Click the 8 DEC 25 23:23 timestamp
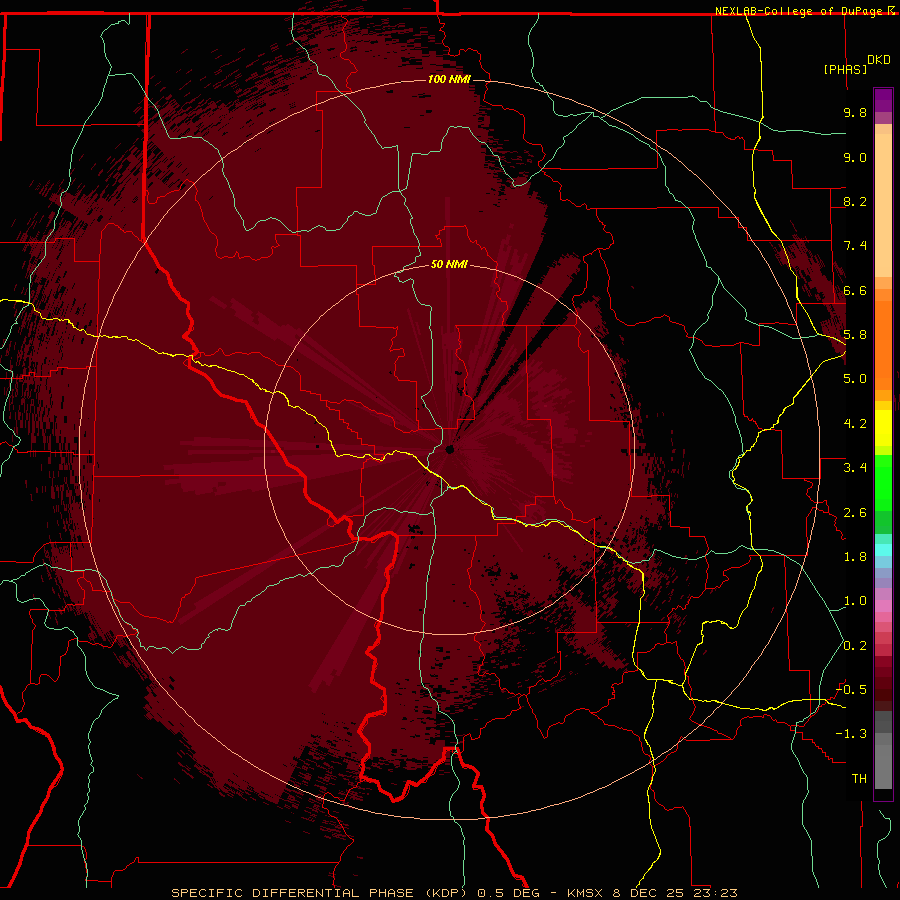 [x=676, y=893]
